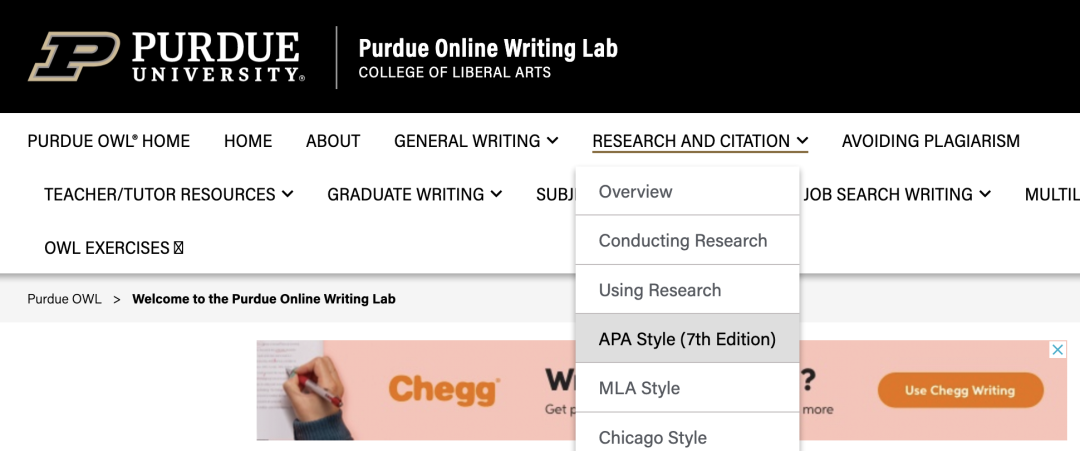Open OWL Exercises link
Screen dimensions: 1080x451
click(x=114, y=248)
